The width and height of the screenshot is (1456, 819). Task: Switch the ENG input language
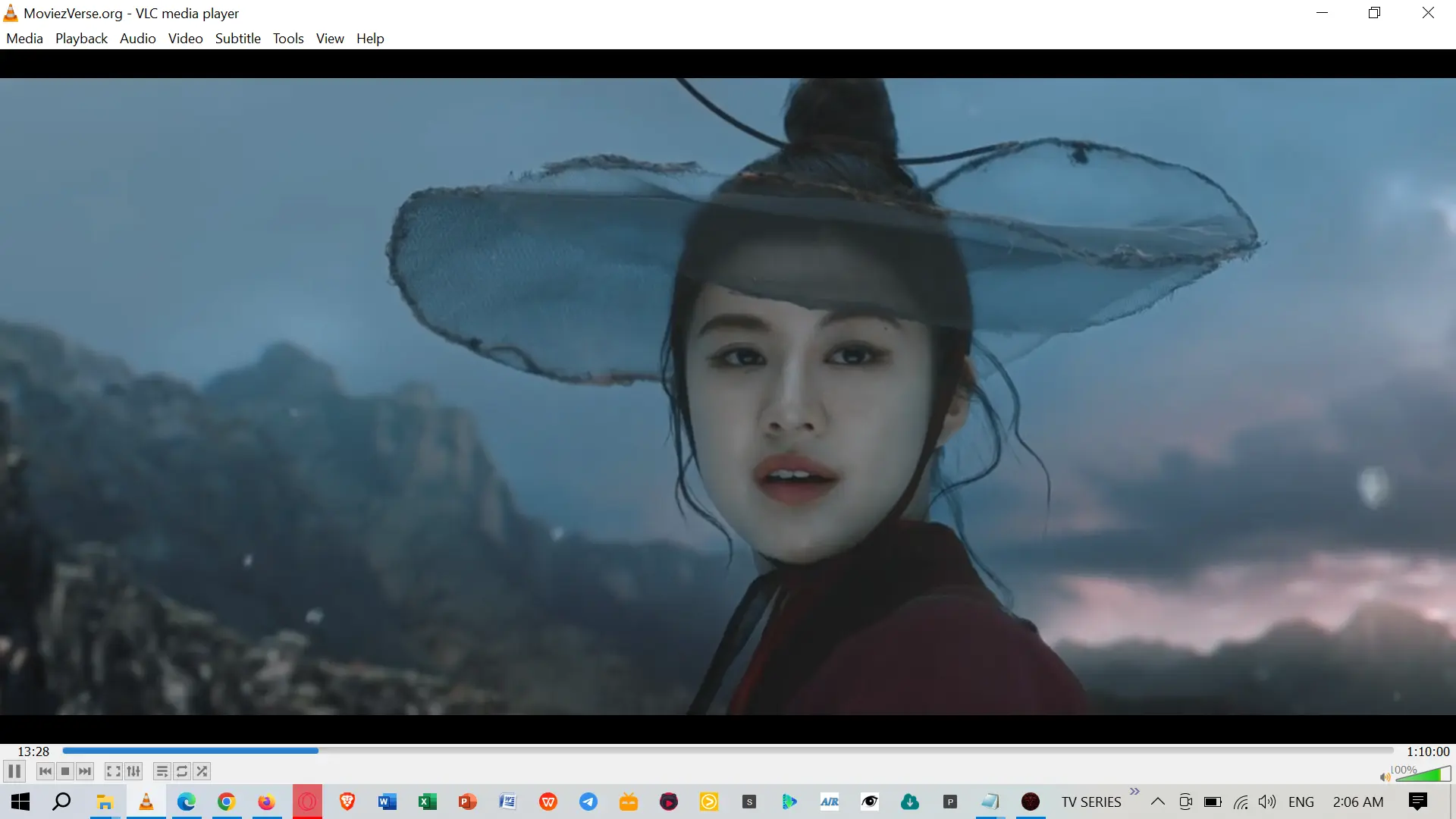(x=1301, y=802)
